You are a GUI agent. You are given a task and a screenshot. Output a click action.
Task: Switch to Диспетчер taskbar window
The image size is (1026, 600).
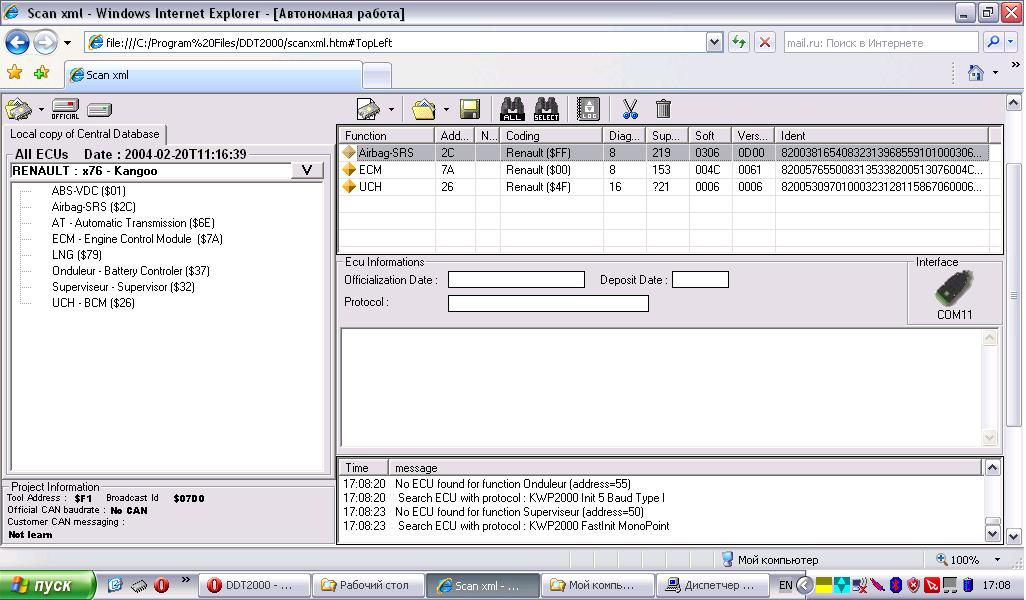711,585
